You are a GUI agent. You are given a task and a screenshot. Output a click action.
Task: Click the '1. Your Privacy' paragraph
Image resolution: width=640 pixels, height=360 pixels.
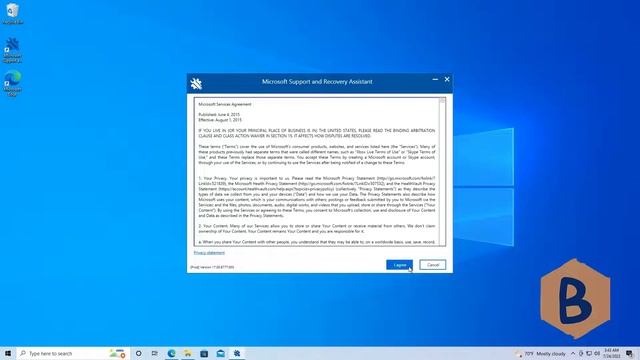[x=317, y=197]
